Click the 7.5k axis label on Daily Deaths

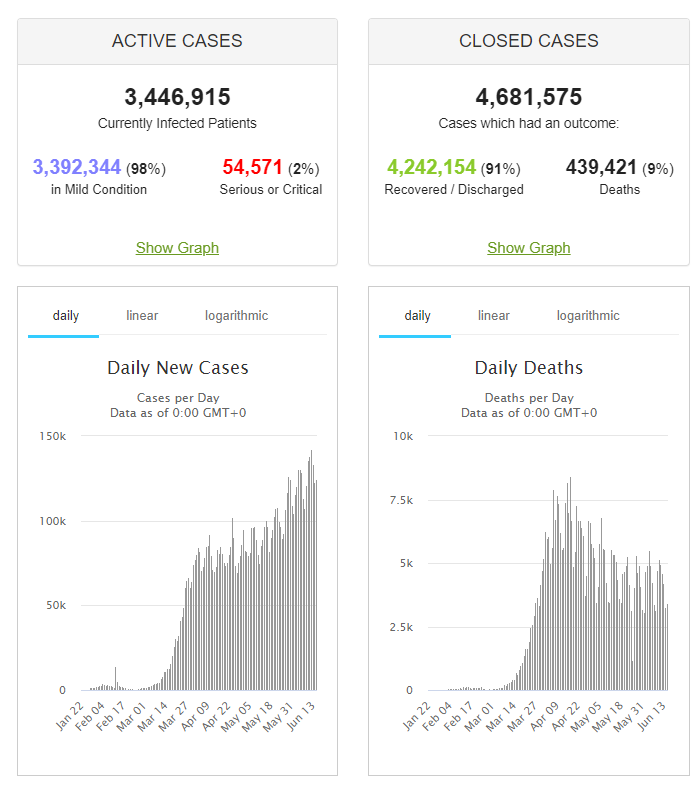coord(402,500)
